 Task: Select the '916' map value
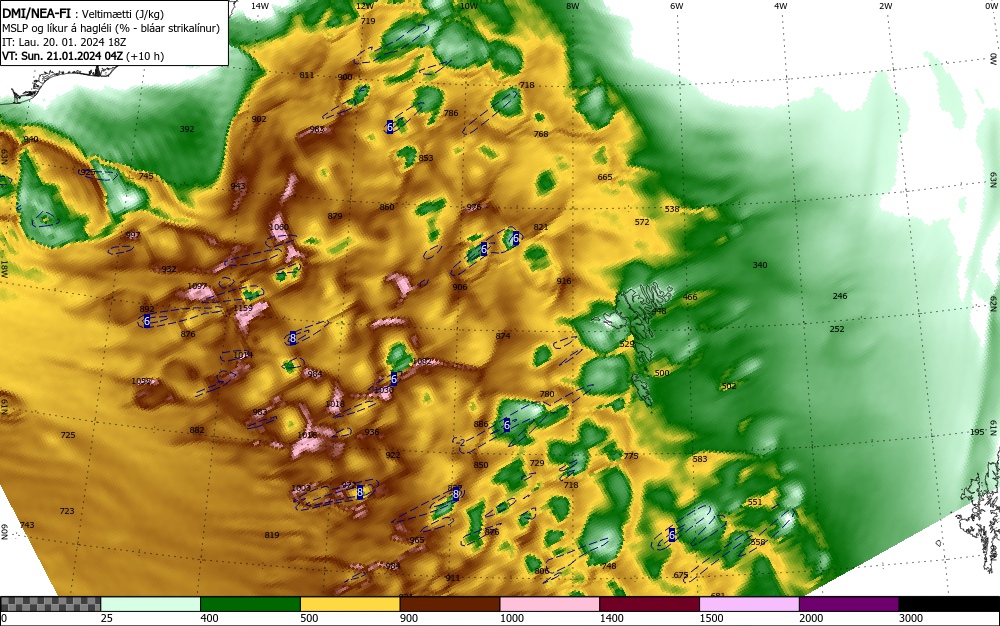564,282
